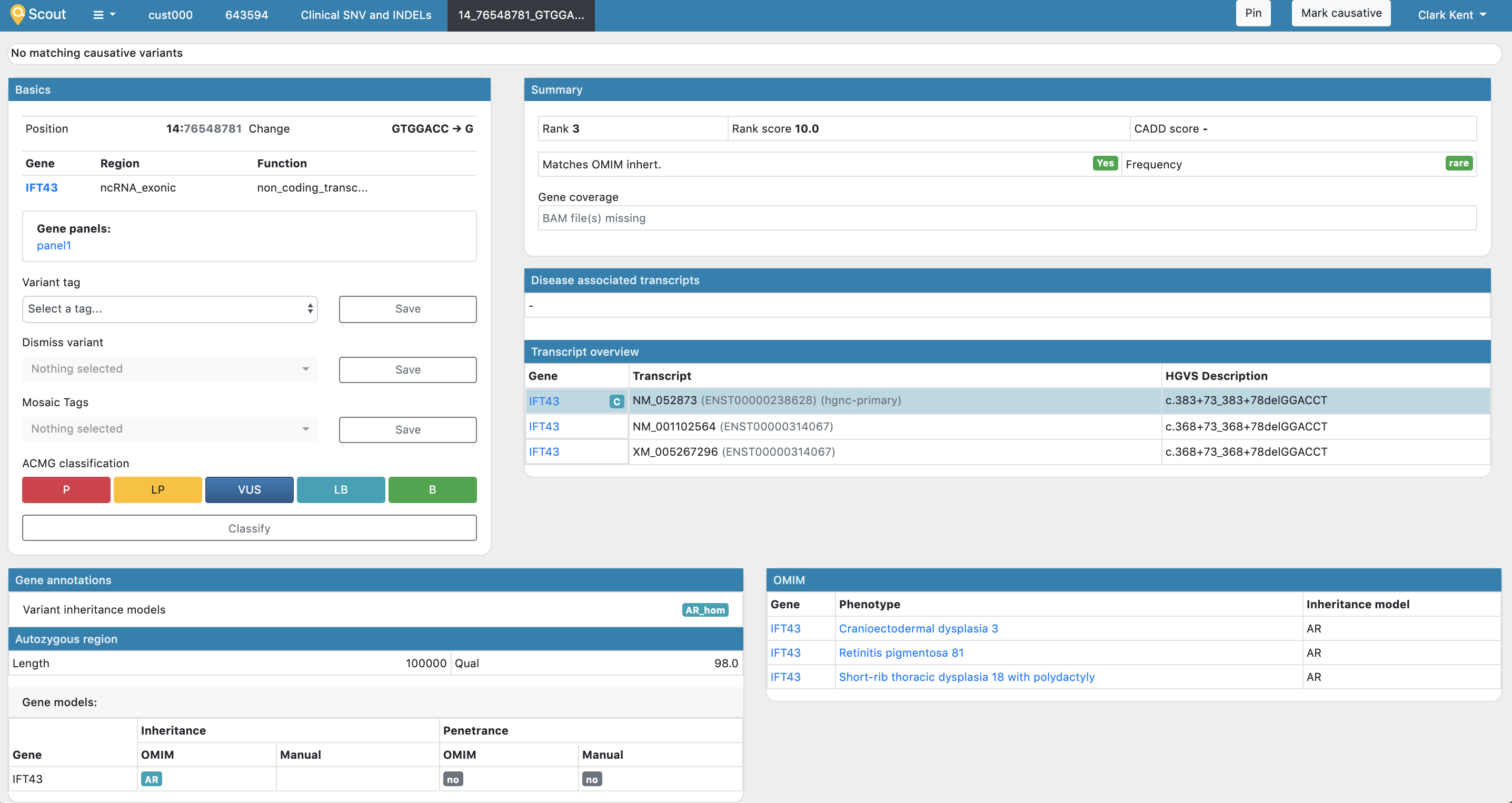
Task: Select the yellow LP classification swatch
Action: coord(157,490)
